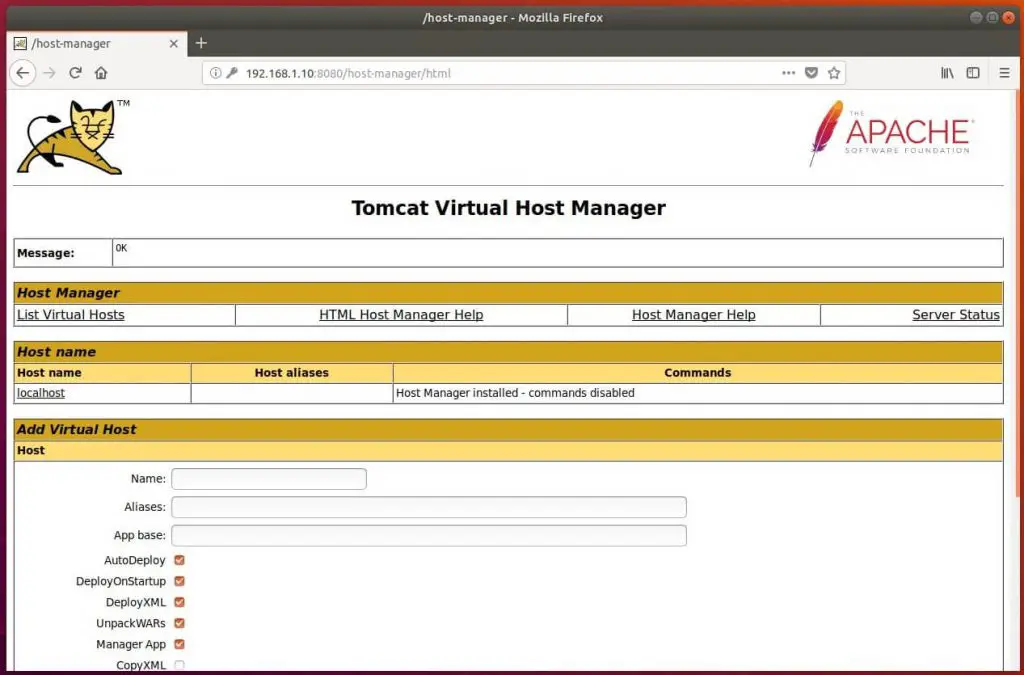The image size is (1024, 675).
Task: Click the 'Host Manager installed - commands disabled' text
Action: (515, 393)
